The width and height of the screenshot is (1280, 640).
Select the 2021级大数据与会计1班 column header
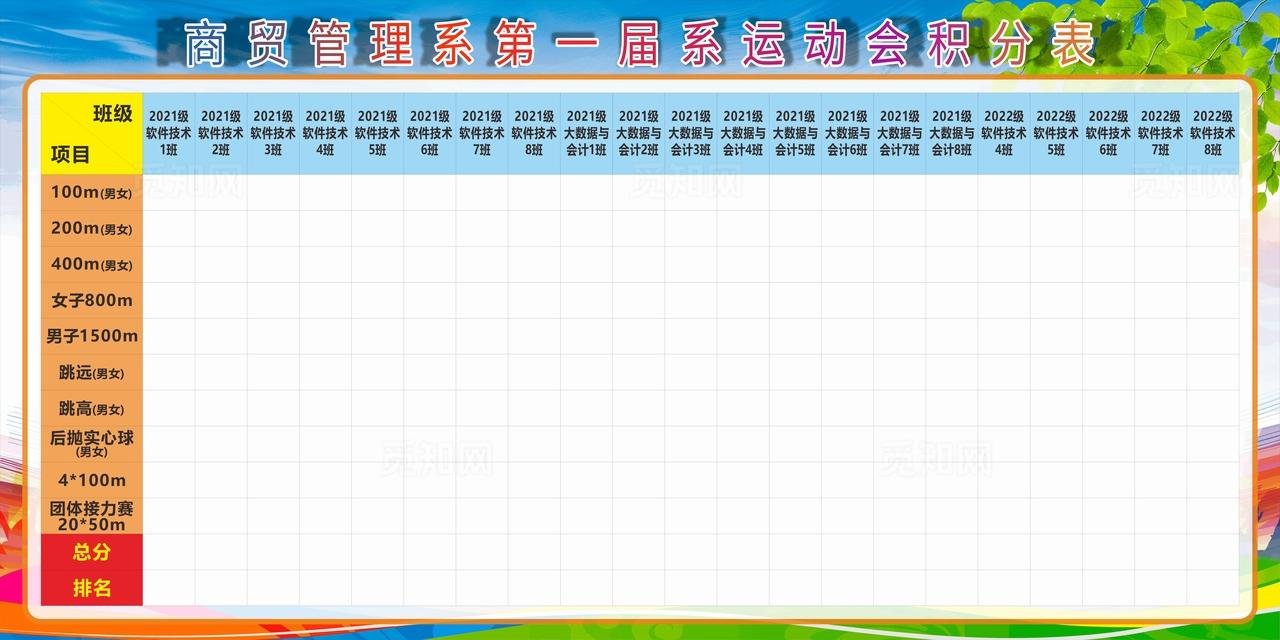pyautogui.click(x=586, y=131)
